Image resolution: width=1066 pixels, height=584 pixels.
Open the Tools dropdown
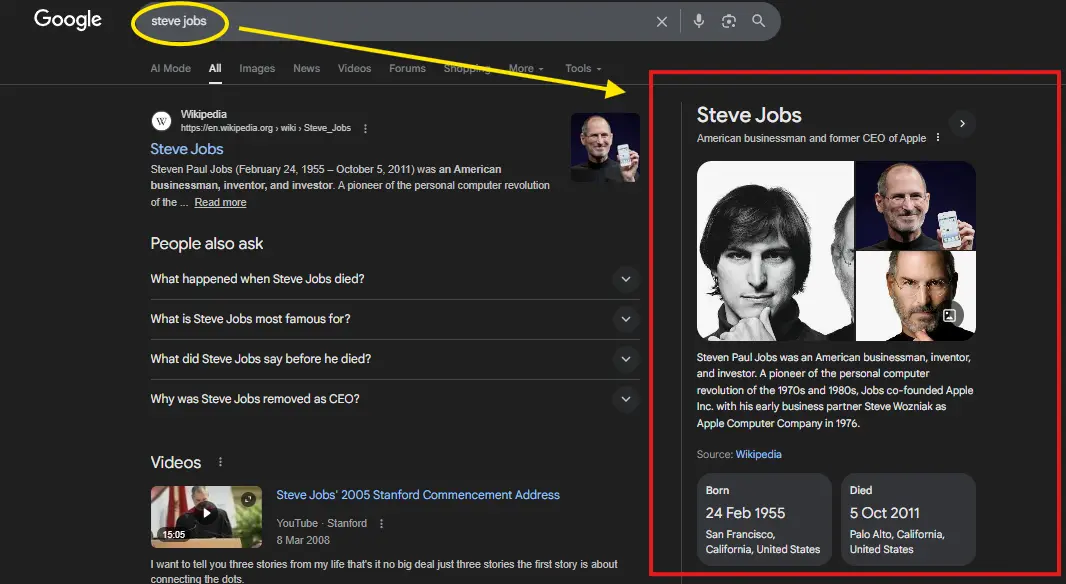coord(583,69)
